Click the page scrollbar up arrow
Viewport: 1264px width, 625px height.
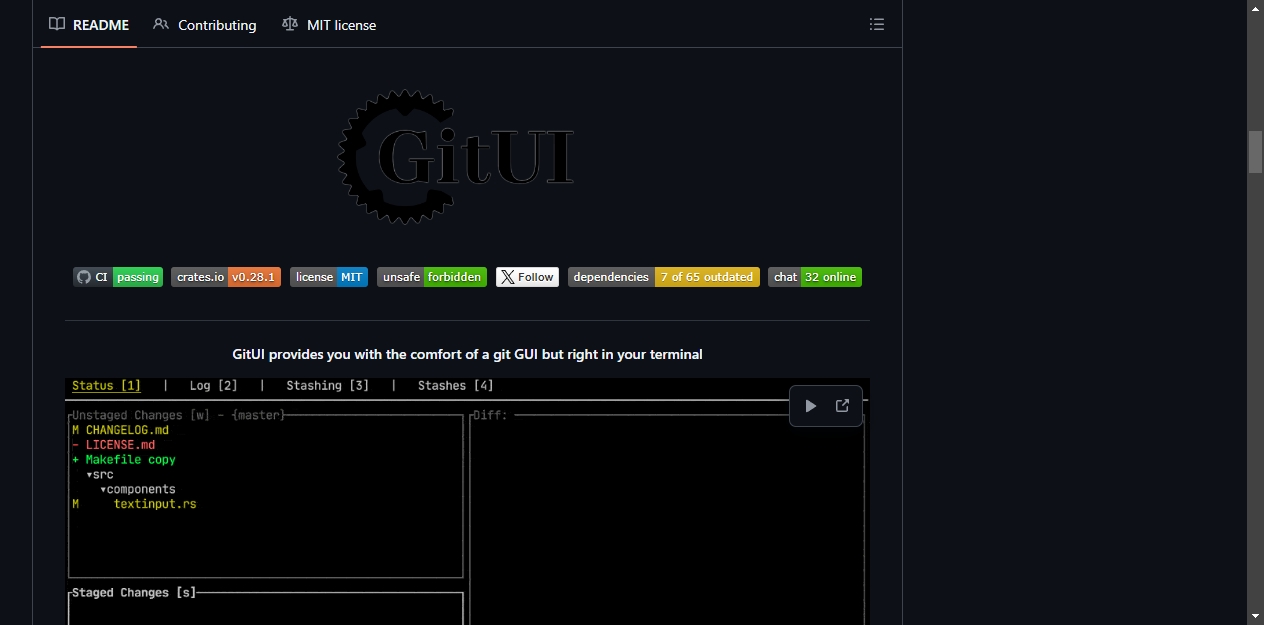[x=1256, y=9]
